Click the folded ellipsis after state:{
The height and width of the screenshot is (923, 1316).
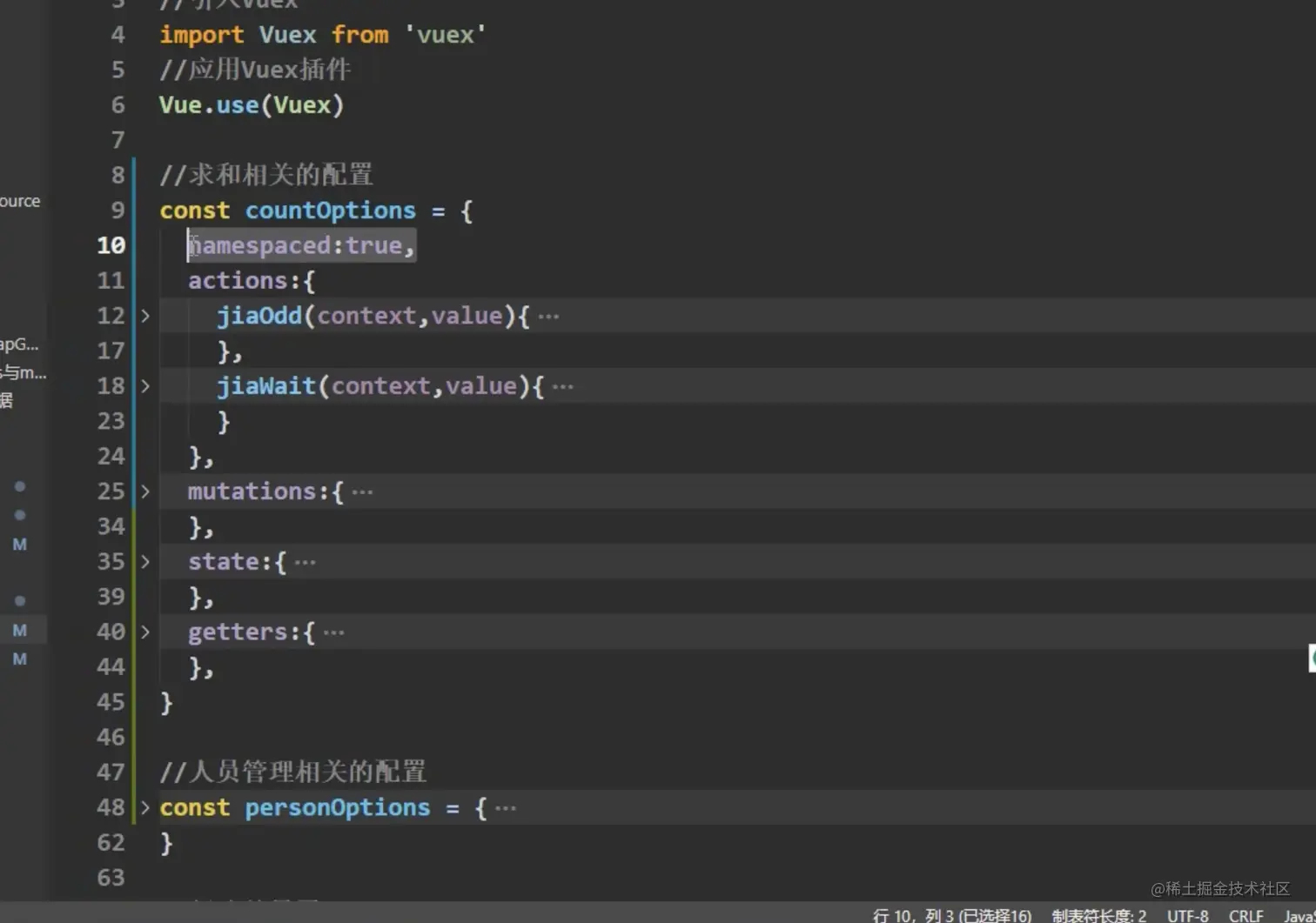click(x=305, y=563)
